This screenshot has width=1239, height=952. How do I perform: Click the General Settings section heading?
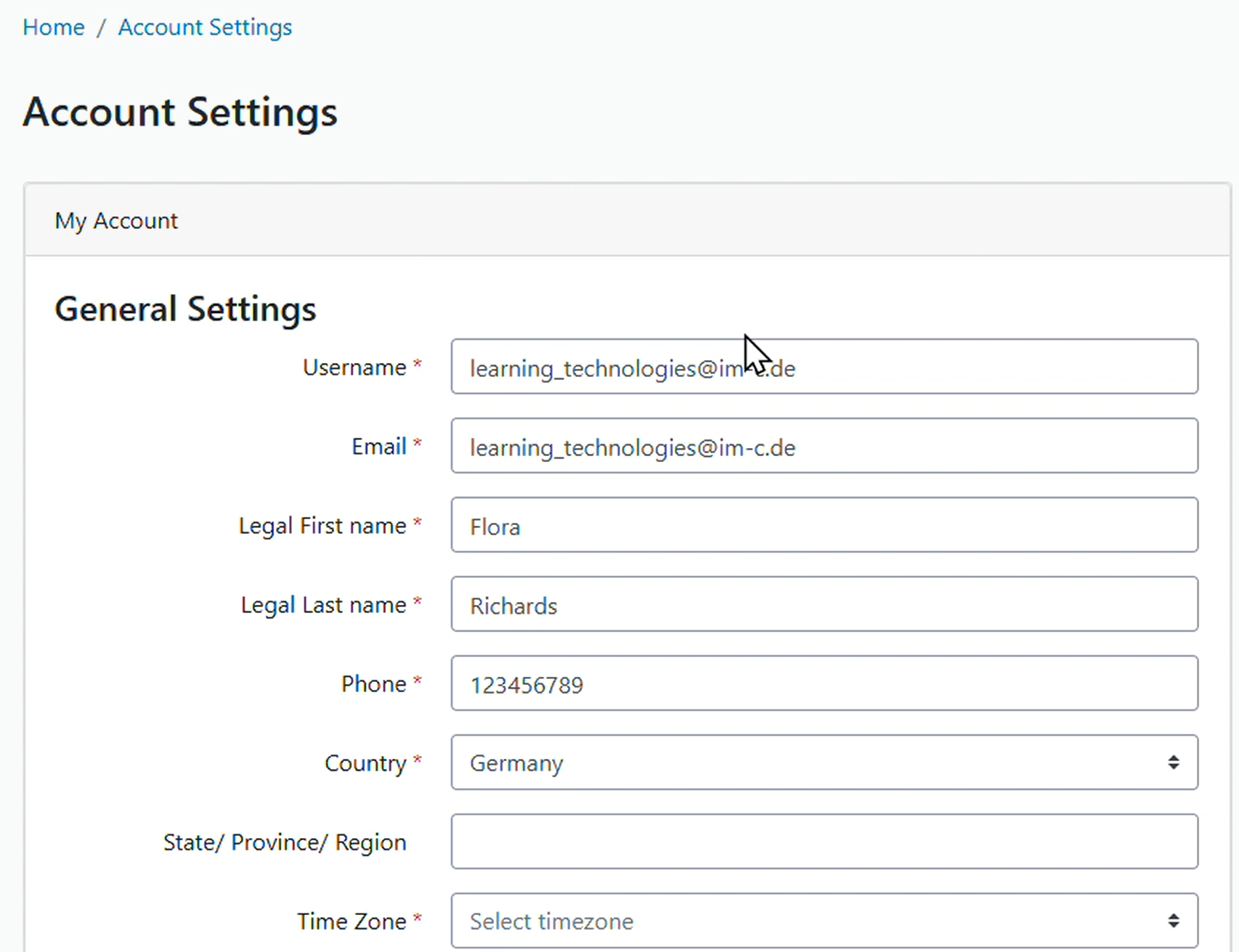tap(185, 309)
